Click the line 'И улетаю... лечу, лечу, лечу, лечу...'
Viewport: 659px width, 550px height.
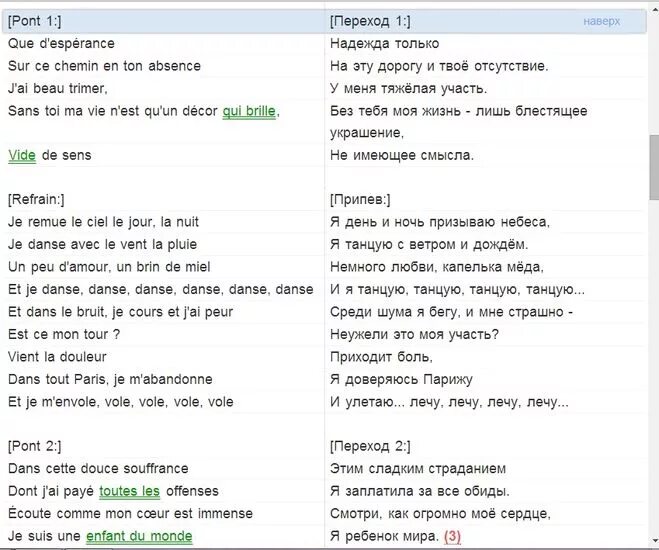click(x=449, y=402)
